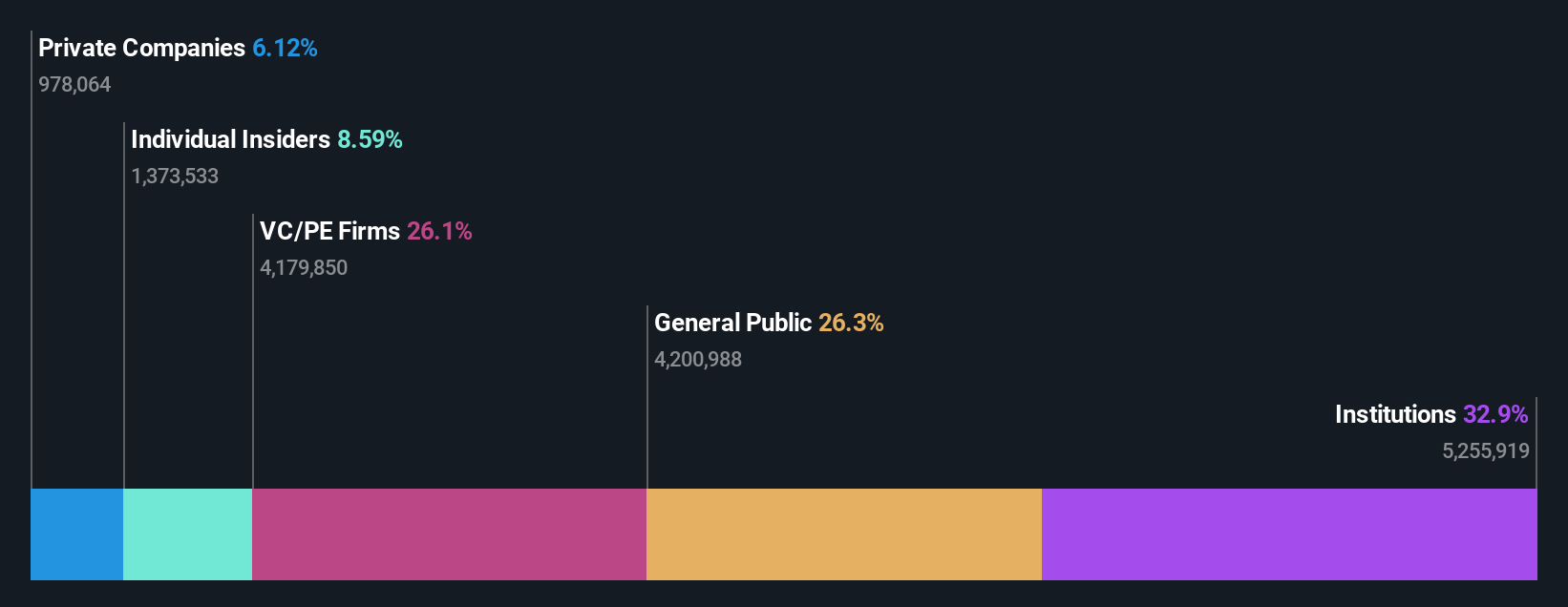Click the blue Private Companies bar segment

click(76, 534)
